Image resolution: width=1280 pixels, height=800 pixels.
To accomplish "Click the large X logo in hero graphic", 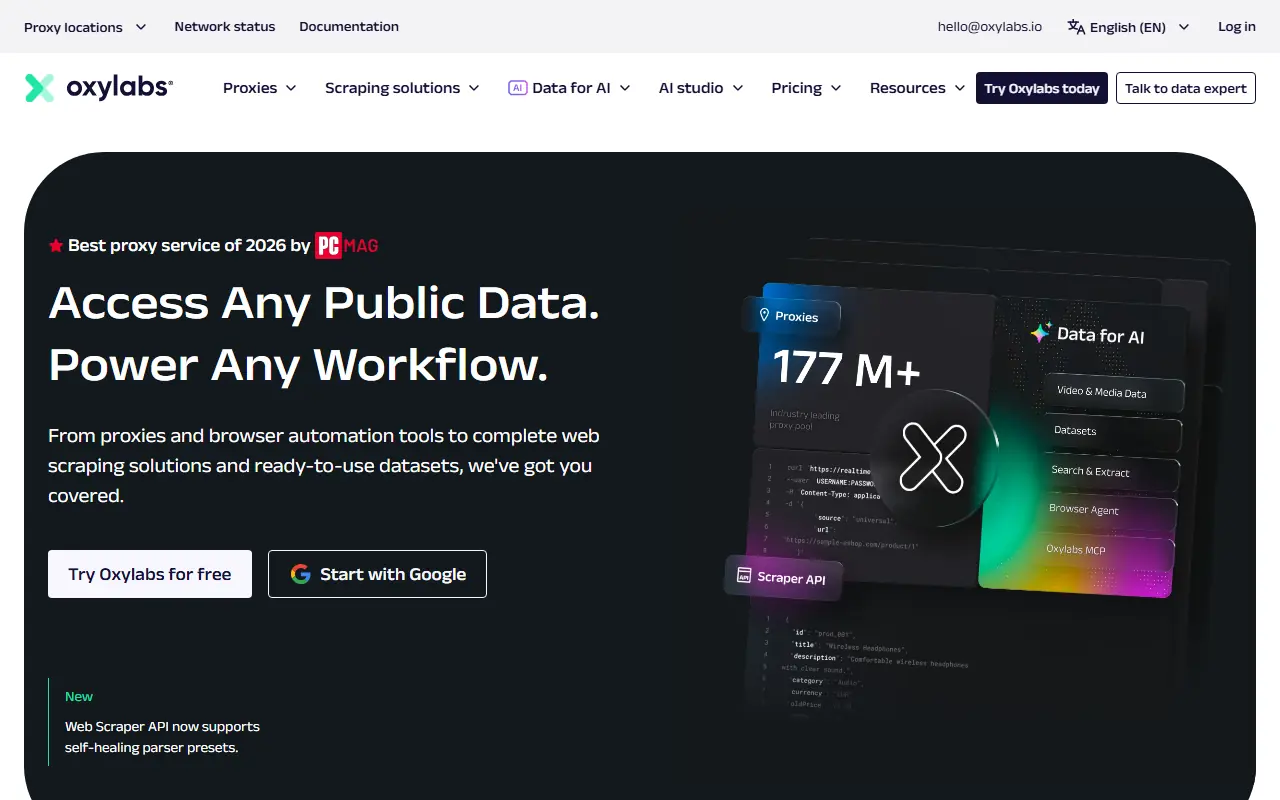I will [934, 457].
